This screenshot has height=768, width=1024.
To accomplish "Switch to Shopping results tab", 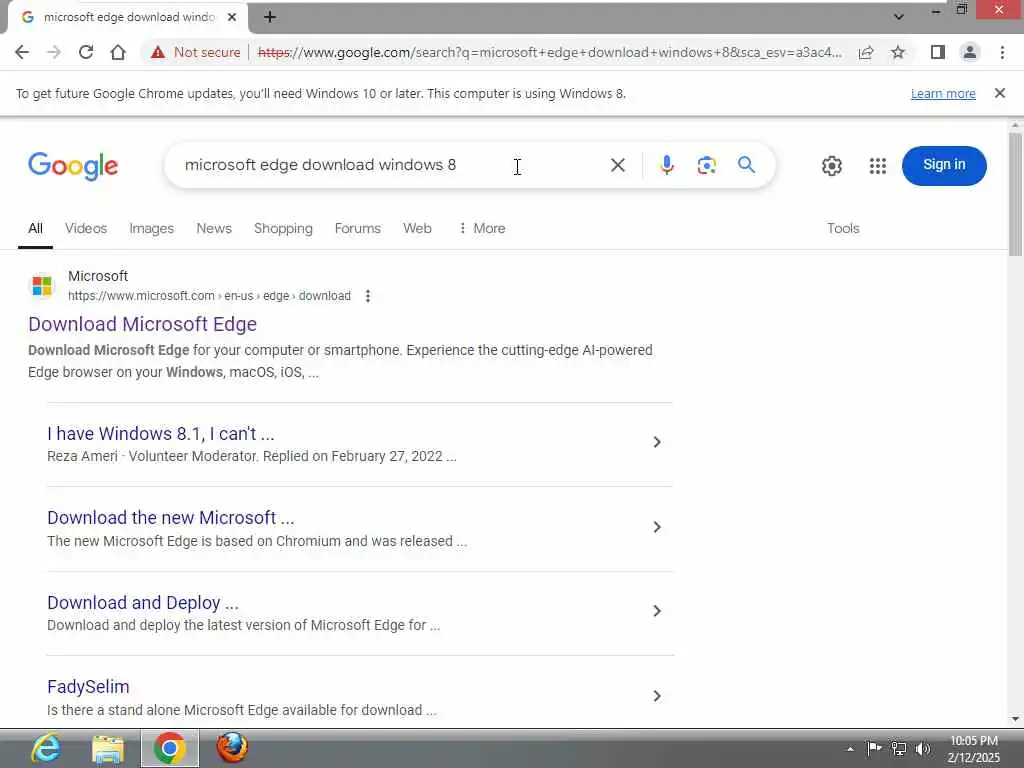I will 283,229.
